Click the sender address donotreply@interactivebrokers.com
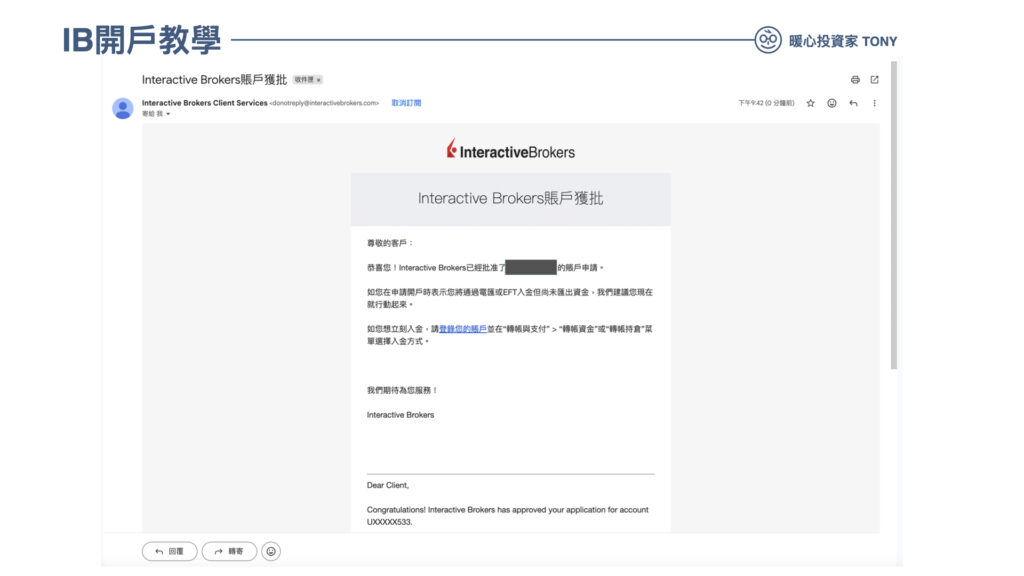Screen dimensions: 1024x576 click(324, 103)
